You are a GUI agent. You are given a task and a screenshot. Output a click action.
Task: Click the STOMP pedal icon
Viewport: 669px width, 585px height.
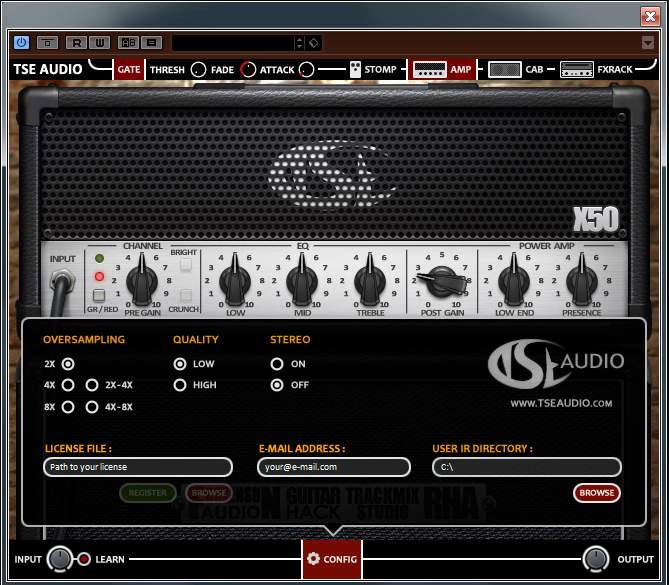[x=355, y=70]
